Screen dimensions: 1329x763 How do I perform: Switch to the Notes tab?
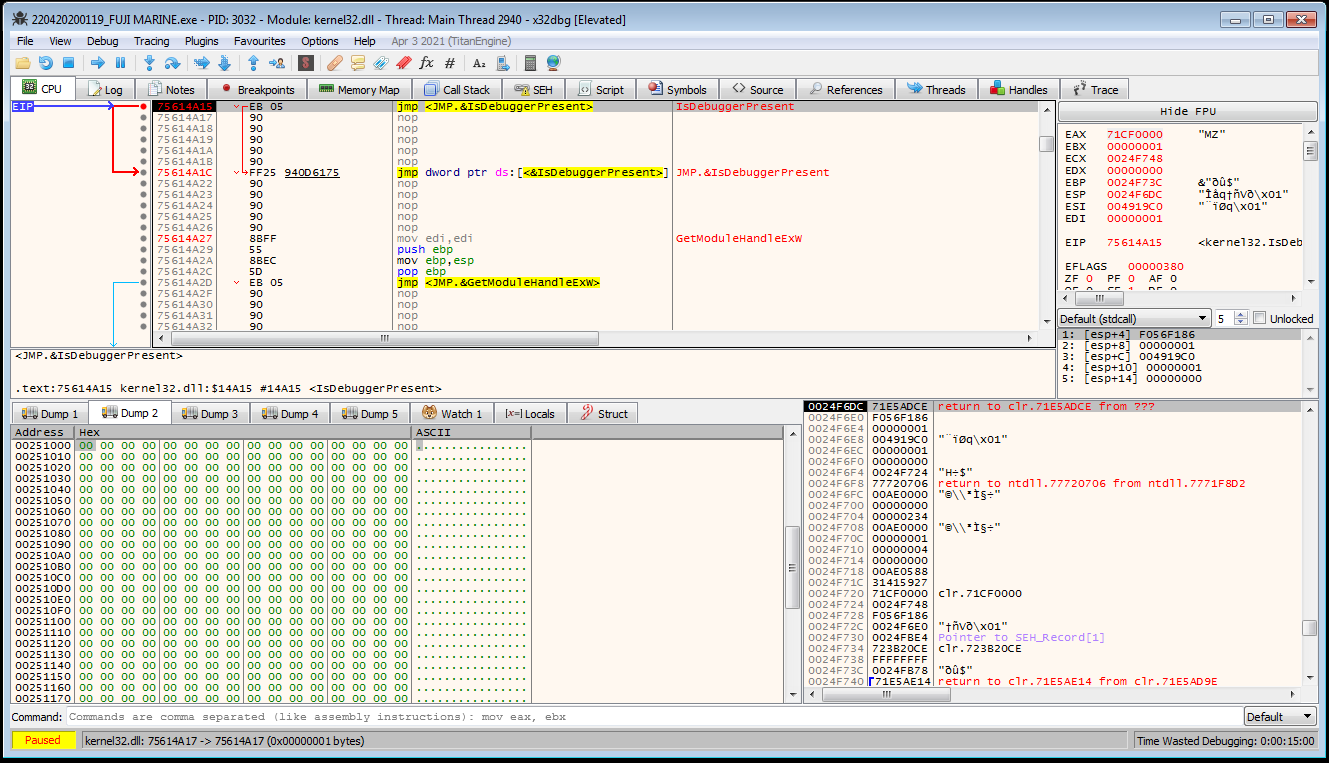[171, 89]
